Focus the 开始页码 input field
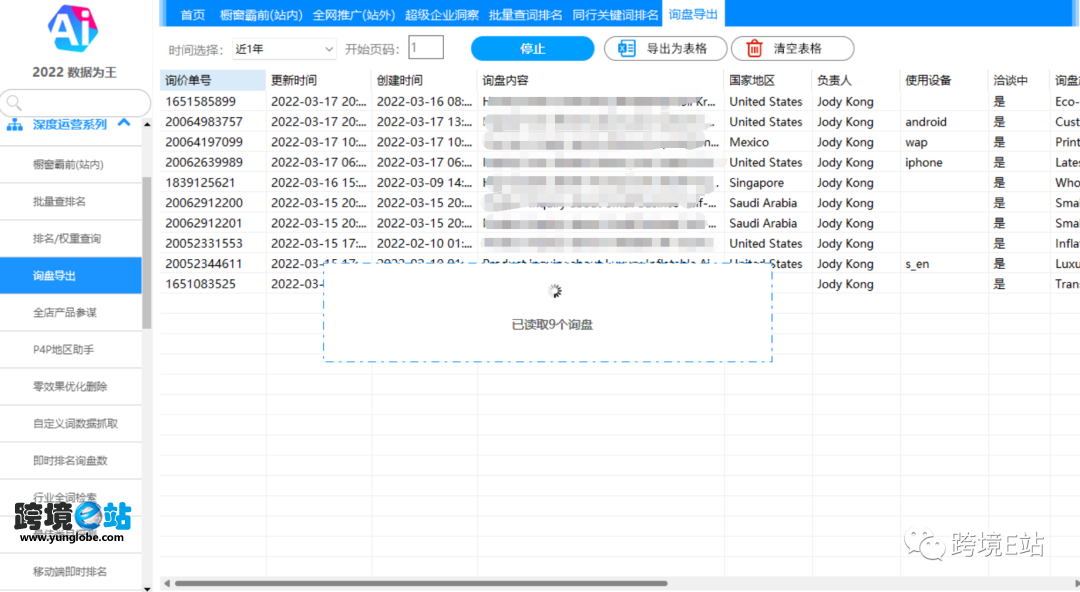This screenshot has height=592, width=1080. (x=426, y=48)
